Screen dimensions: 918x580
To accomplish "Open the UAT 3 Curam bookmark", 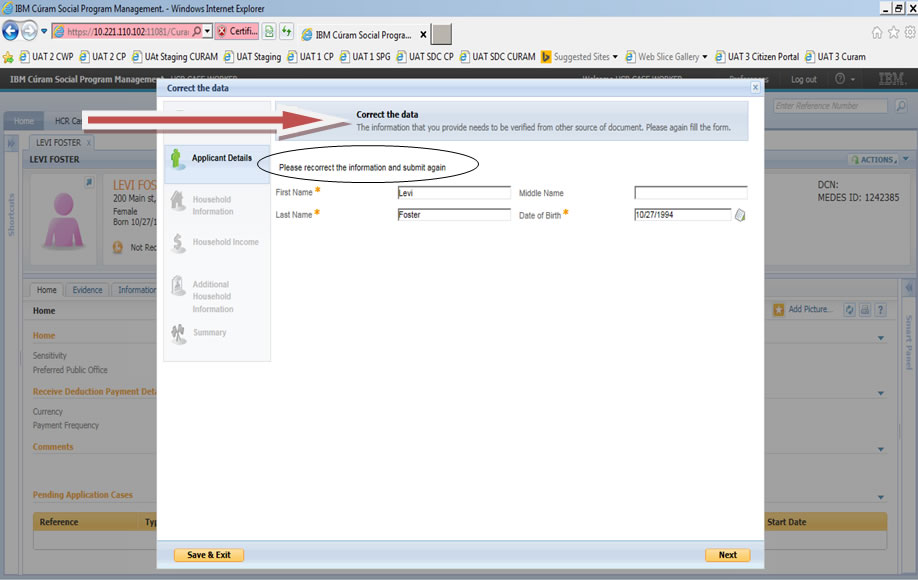I will pyautogui.click(x=835, y=57).
